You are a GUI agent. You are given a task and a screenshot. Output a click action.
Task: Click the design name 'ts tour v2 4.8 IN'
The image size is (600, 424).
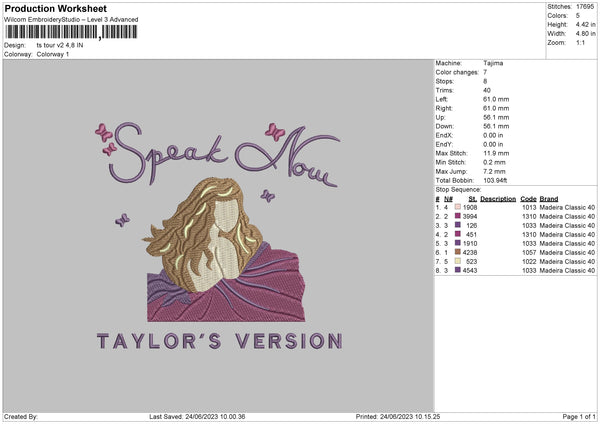pos(60,45)
